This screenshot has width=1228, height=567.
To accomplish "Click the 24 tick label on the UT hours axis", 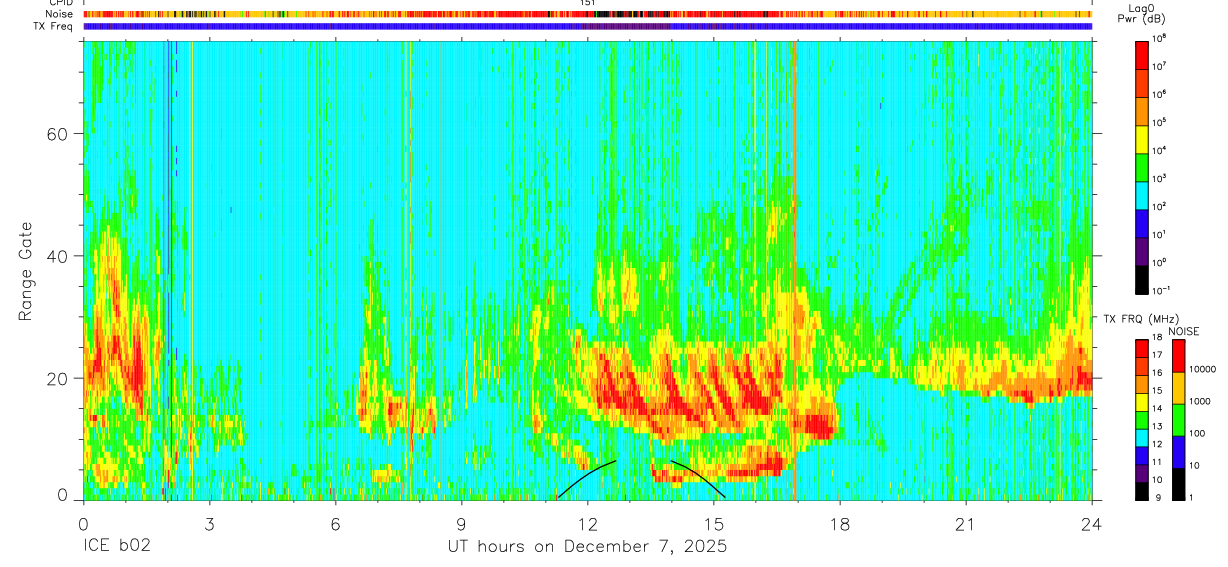I will (x=1092, y=523).
